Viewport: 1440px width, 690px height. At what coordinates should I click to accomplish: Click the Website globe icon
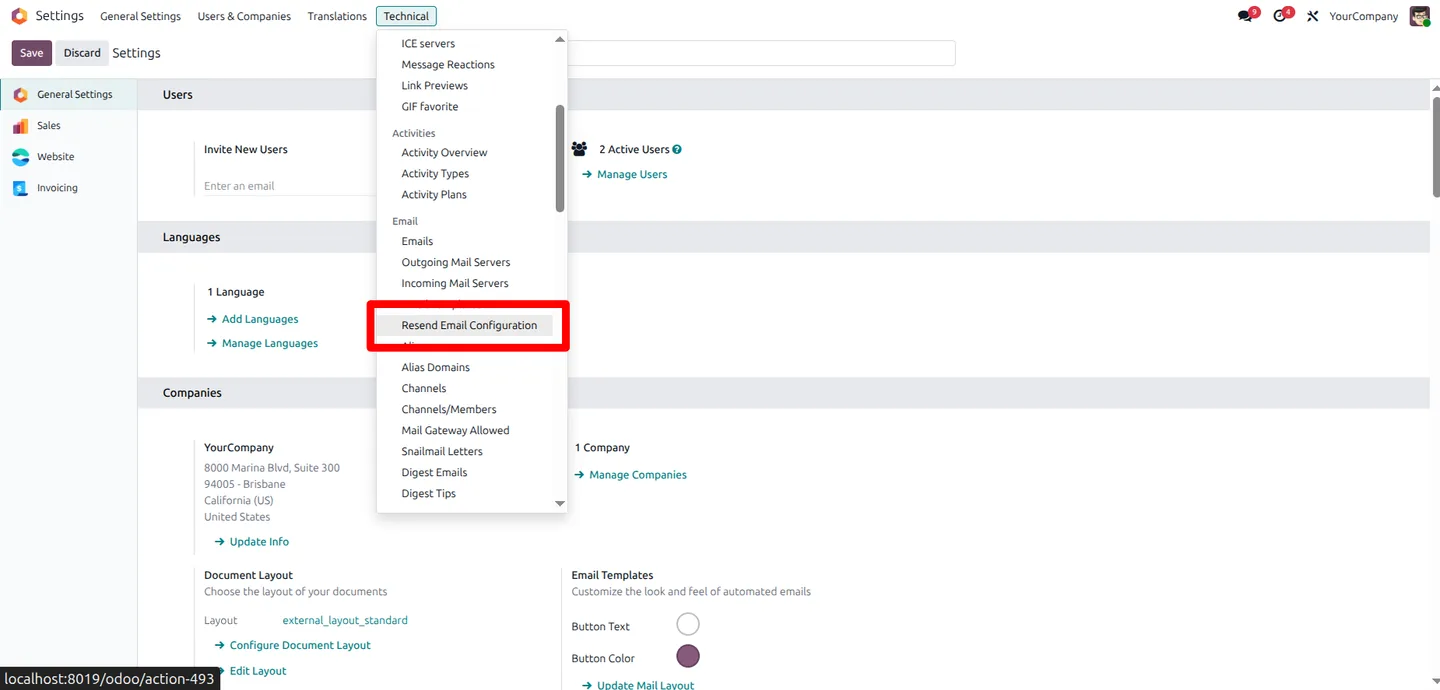20,157
